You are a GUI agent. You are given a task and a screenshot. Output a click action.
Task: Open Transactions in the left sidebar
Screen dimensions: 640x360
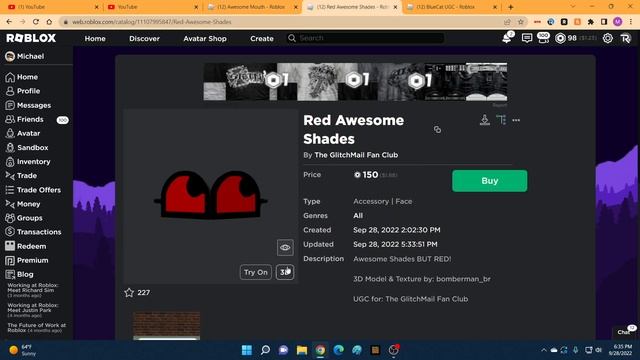tap(39, 232)
